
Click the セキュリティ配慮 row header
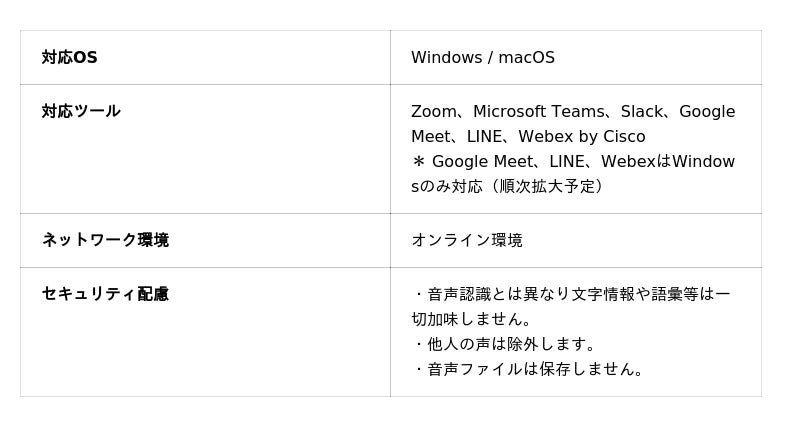[x=105, y=295]
